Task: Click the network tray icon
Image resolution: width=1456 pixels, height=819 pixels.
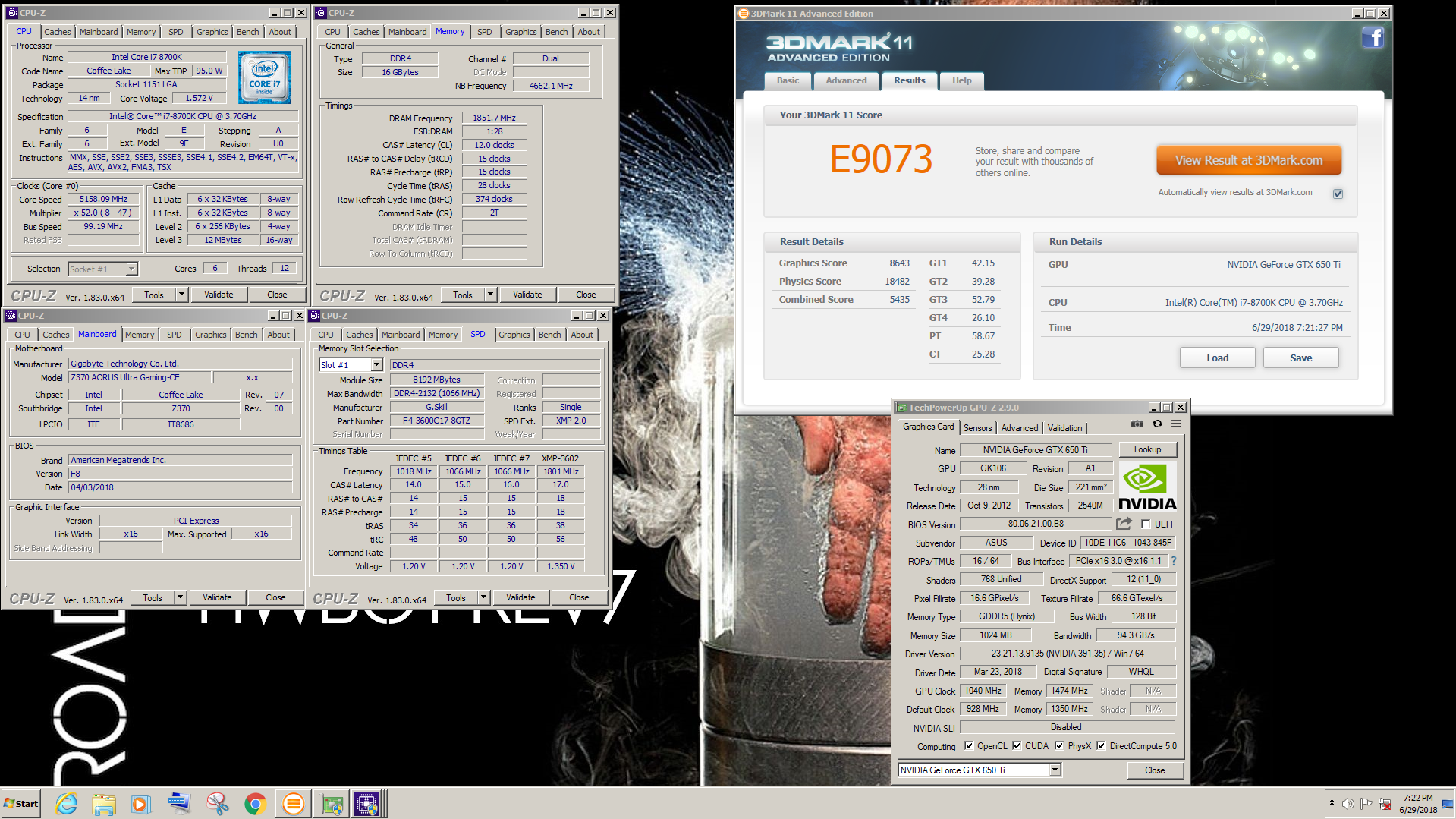Action: click(1385, 804)
